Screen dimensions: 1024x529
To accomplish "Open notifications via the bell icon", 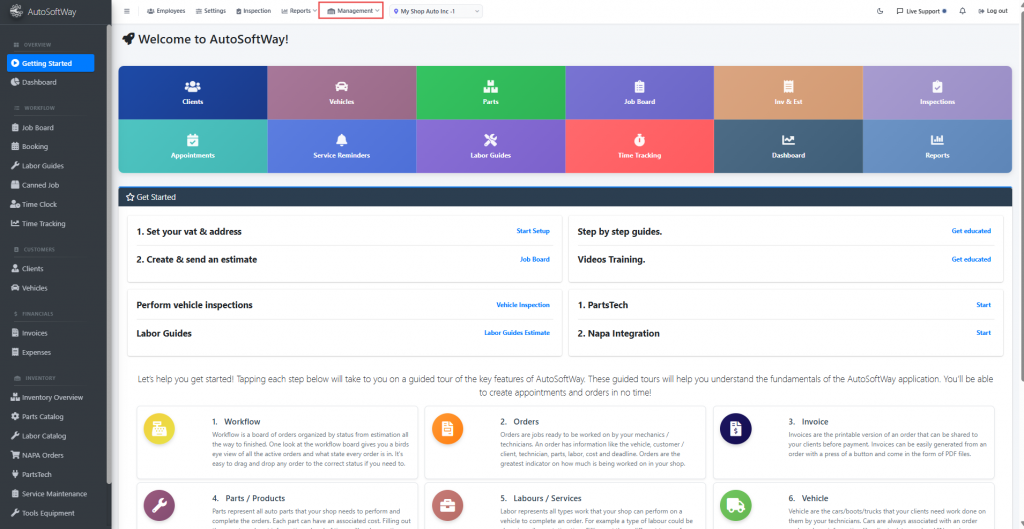I will click(962, 11).
